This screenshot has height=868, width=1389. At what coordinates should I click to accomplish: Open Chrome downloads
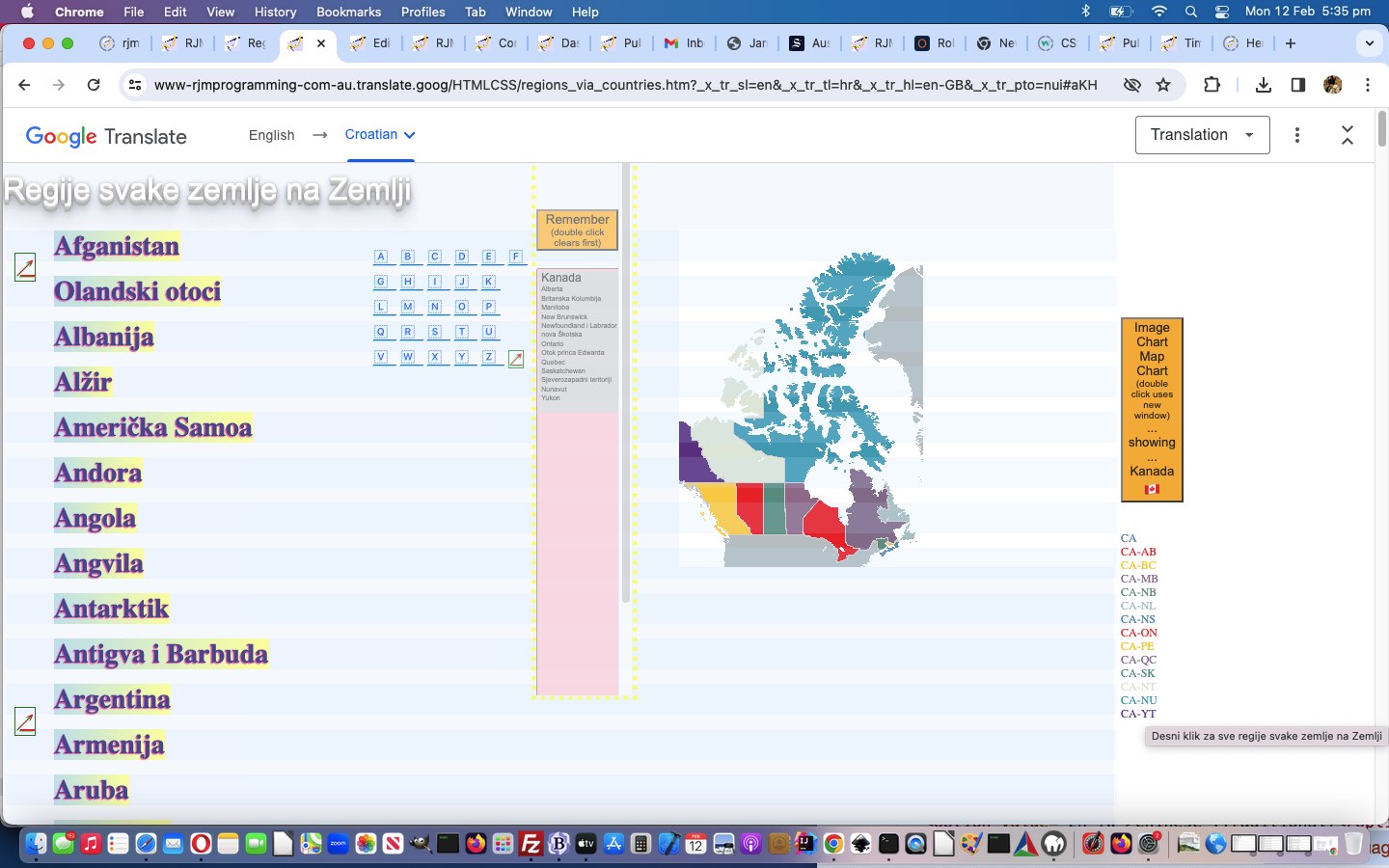(x=1264, y=85)
